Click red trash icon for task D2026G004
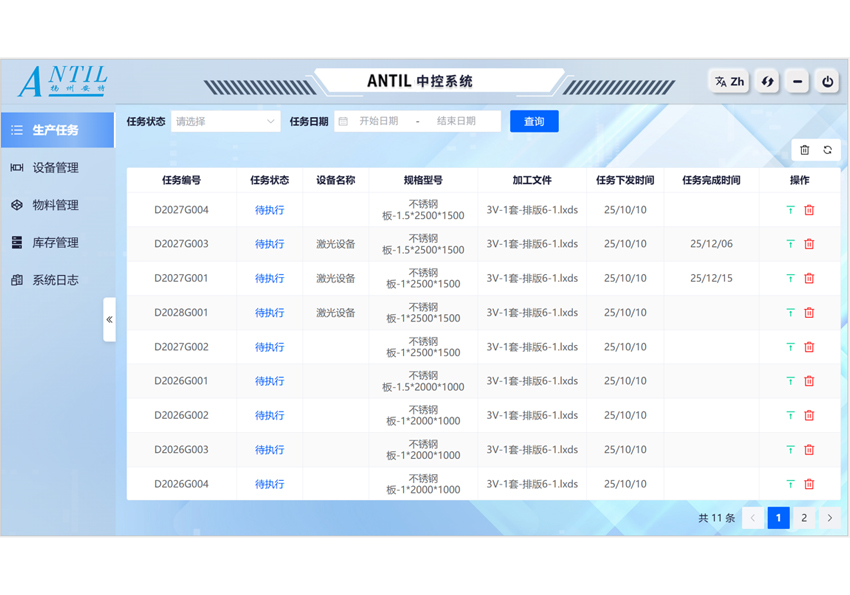The height and width of the screenshot is (595, 850). 809,484
